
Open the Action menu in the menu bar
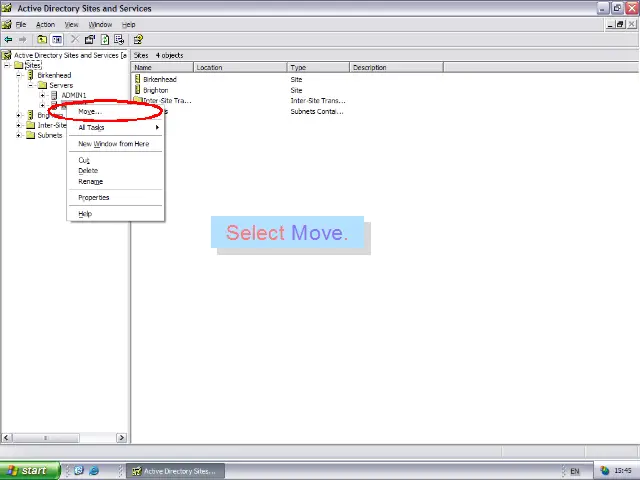click(x=45, y=24)
